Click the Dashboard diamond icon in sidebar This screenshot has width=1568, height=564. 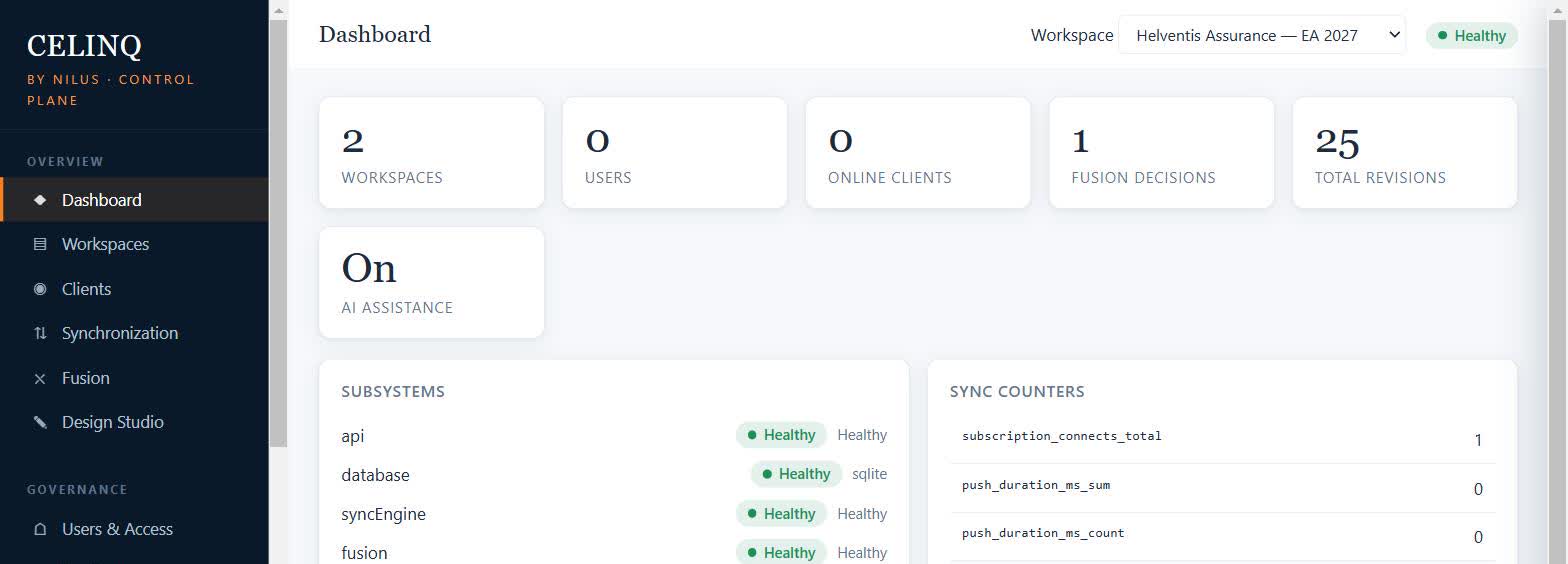click(40, 200)
